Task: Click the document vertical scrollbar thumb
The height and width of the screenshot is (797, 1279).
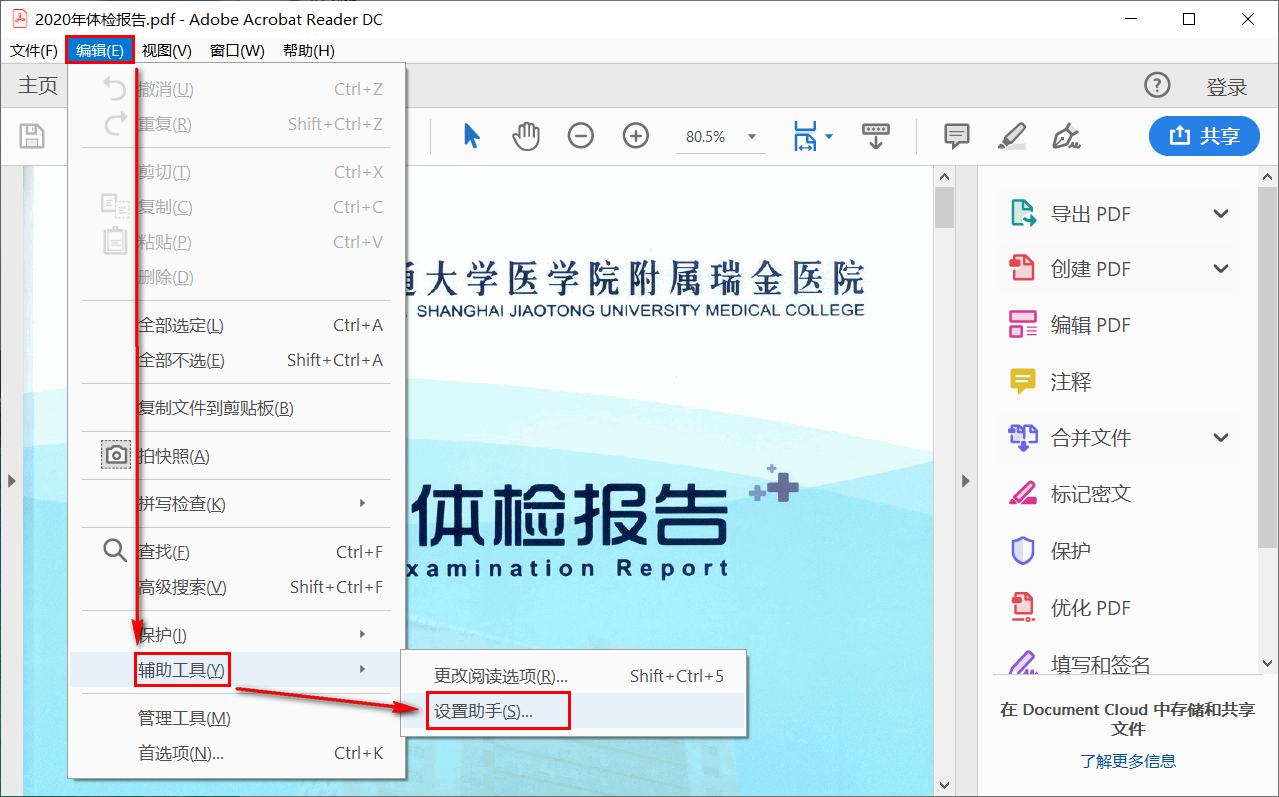Action: 944,206
